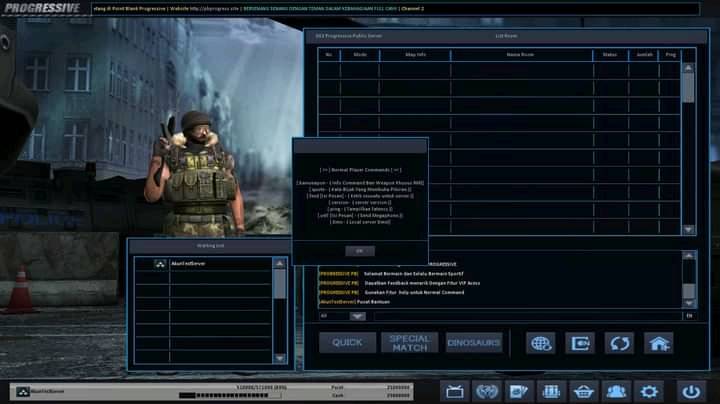
Task: Click OK in the player commands dialog
Action: pyautogui.click(x=360, y=251)
